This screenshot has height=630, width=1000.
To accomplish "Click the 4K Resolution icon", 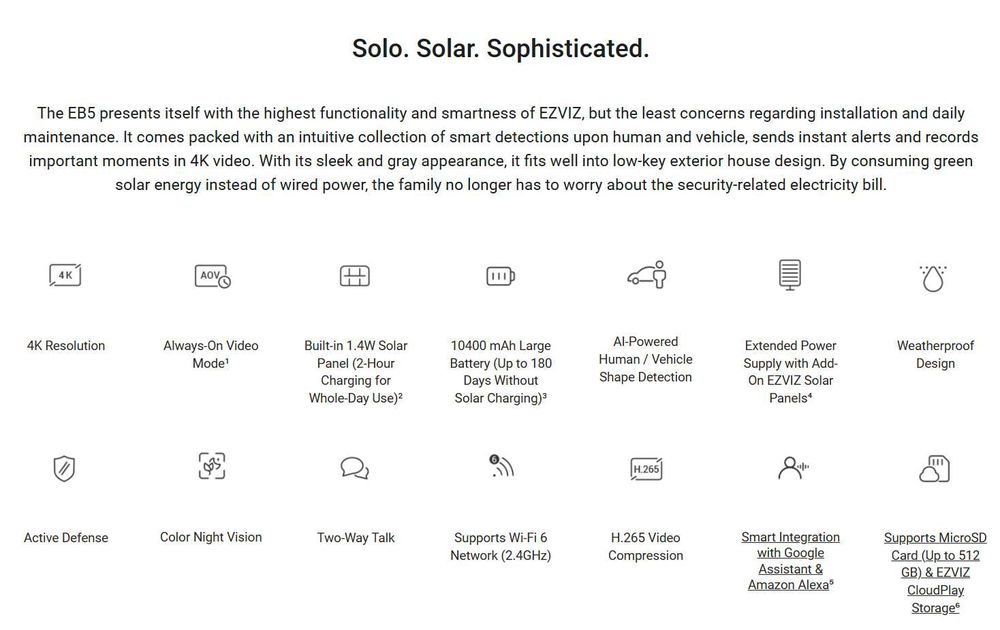I will pos(65,275).
